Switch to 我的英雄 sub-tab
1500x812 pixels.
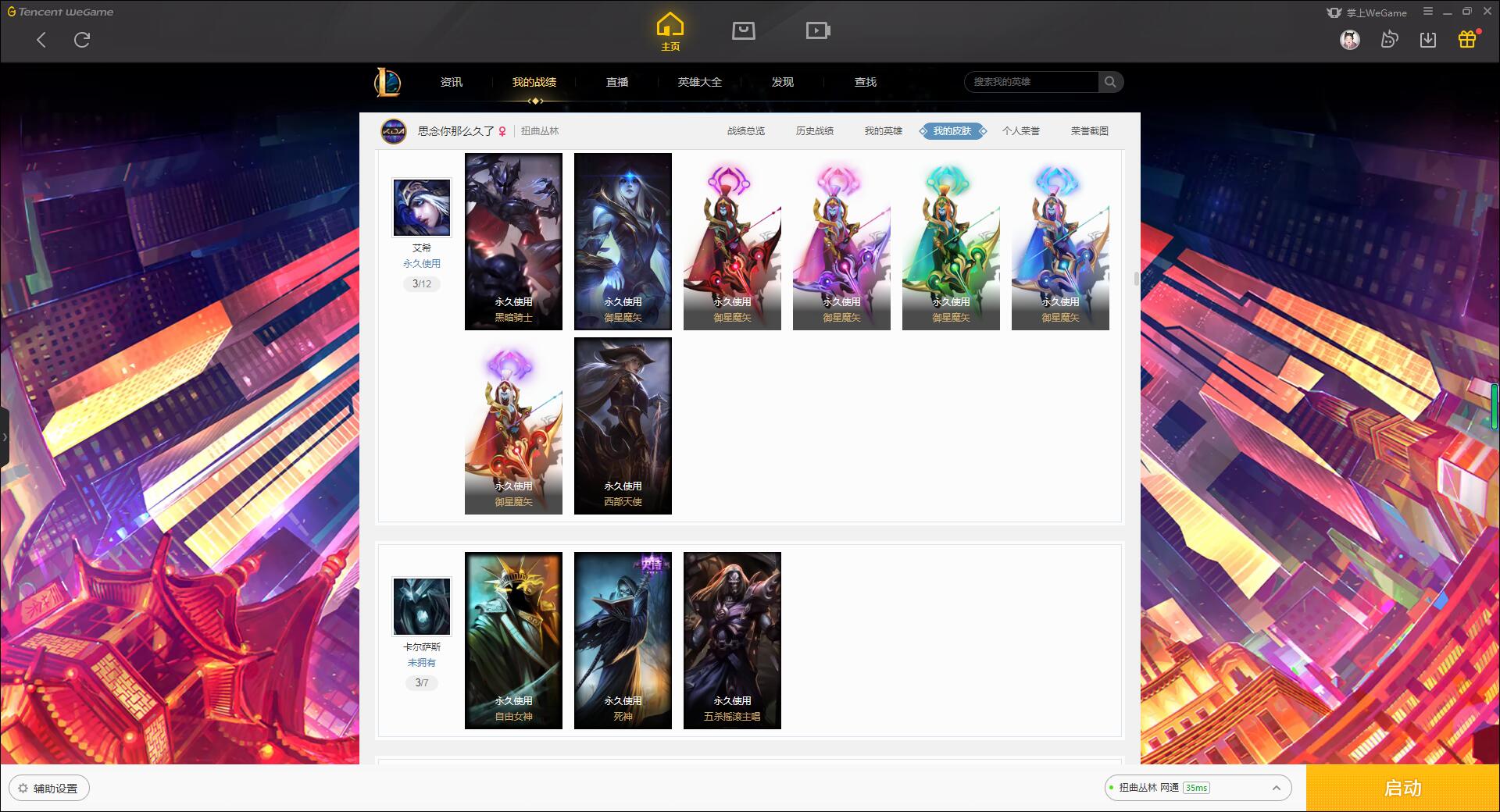(884, 131)
